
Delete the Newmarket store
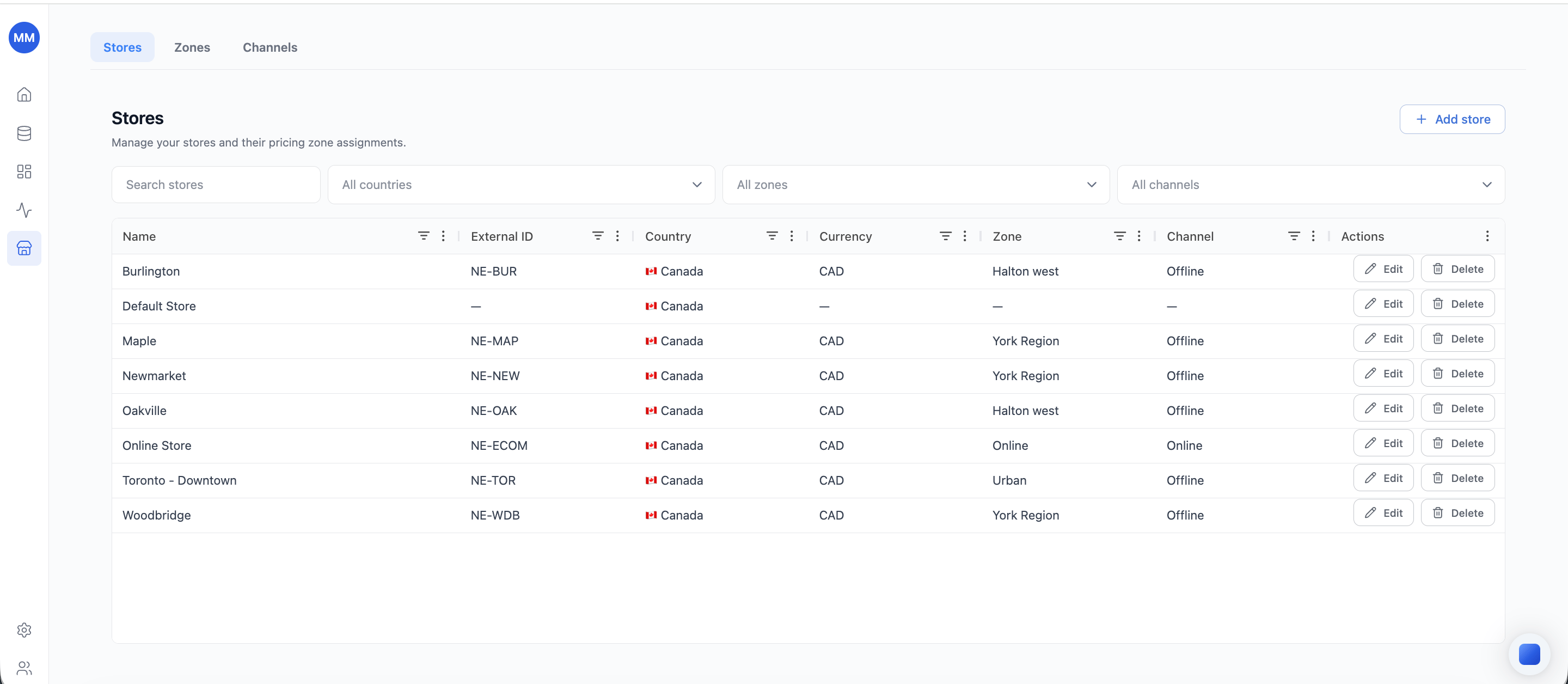pos(1457,374)
